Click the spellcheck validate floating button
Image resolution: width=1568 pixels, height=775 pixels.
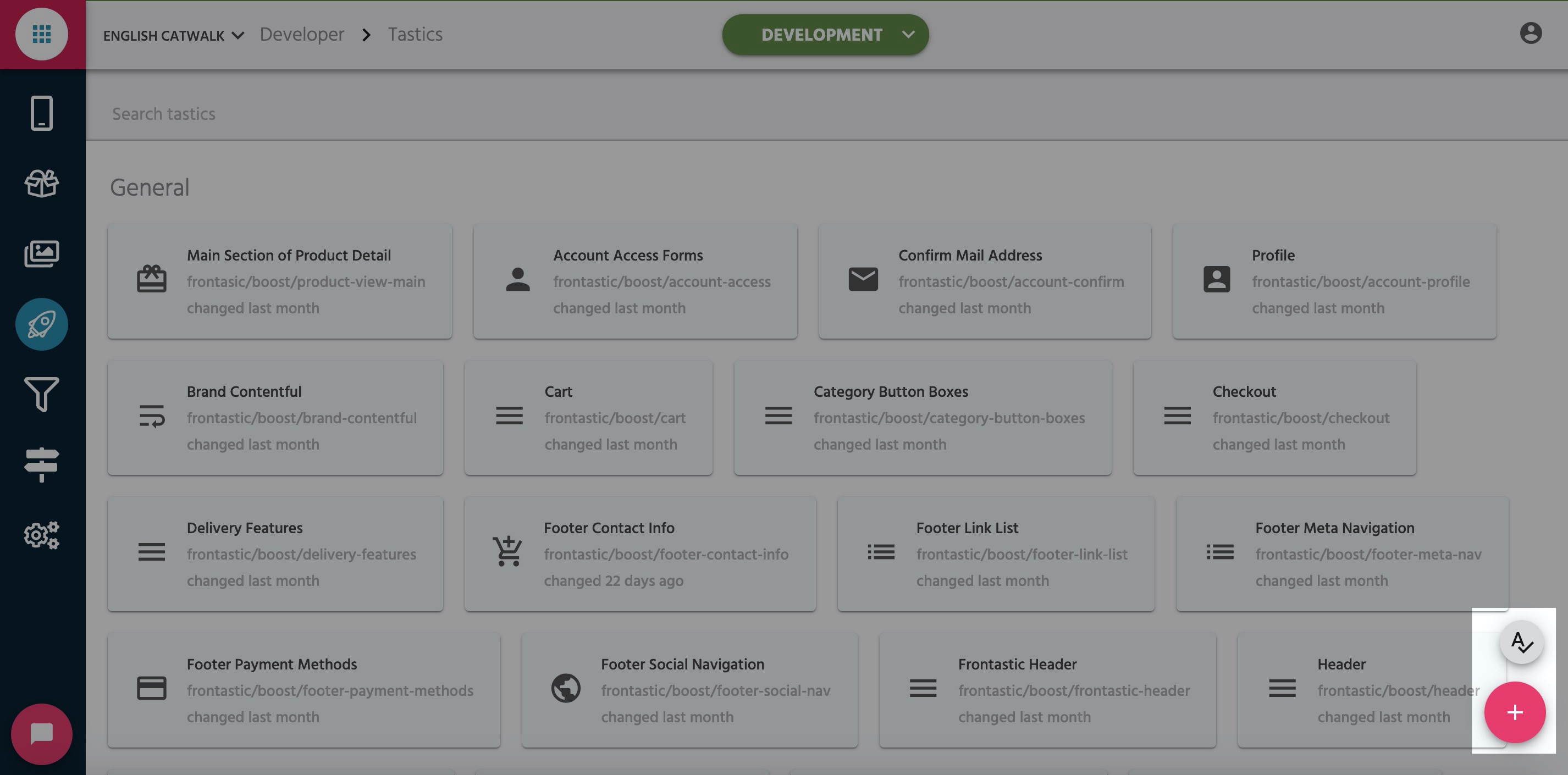(x=1521, y=643)
